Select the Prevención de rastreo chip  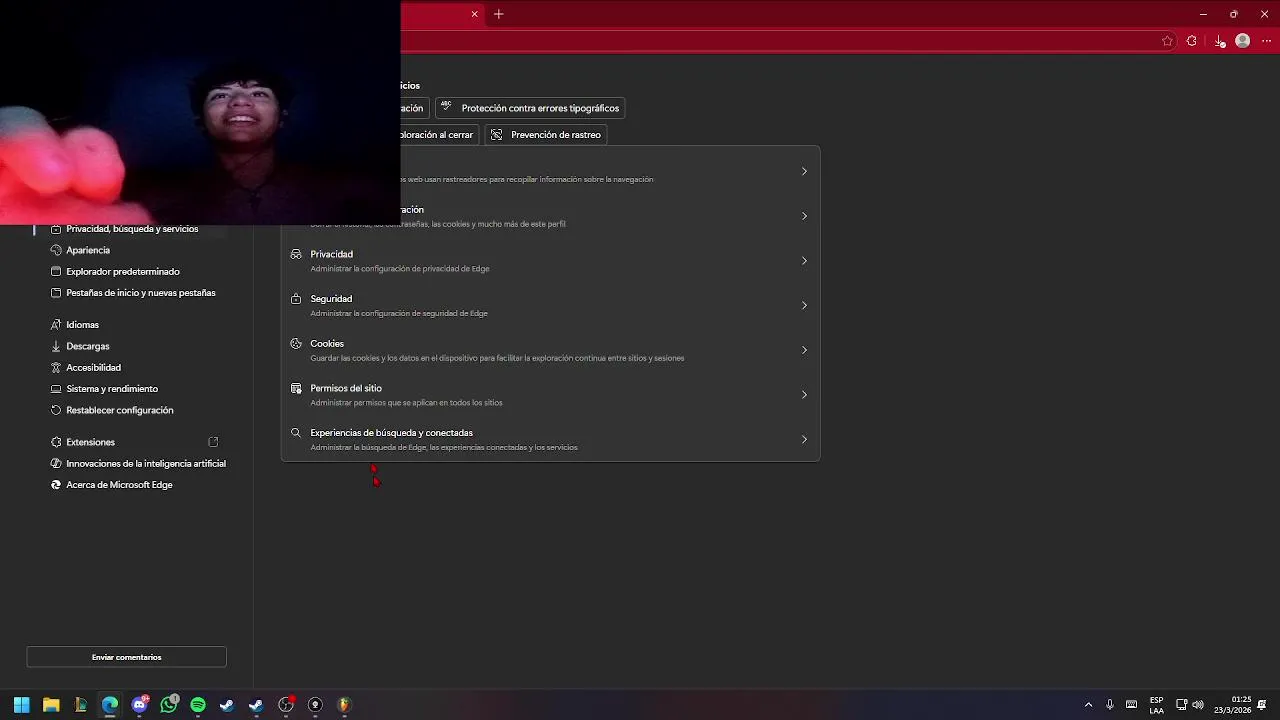click(546, 135)
